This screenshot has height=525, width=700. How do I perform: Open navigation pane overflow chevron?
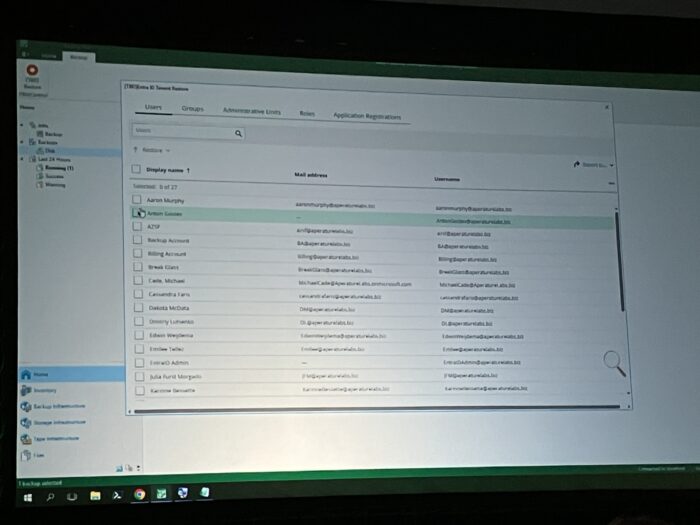pyautogui.click(x=138, y=468)
